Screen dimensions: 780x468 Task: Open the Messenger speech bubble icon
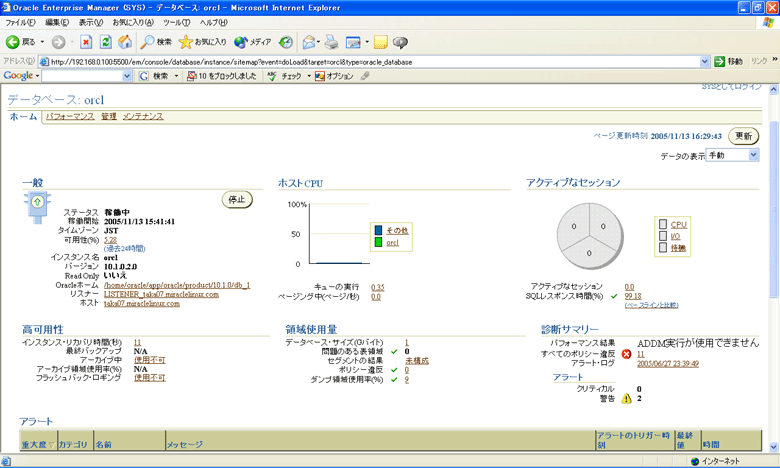(x=400, y=42)
